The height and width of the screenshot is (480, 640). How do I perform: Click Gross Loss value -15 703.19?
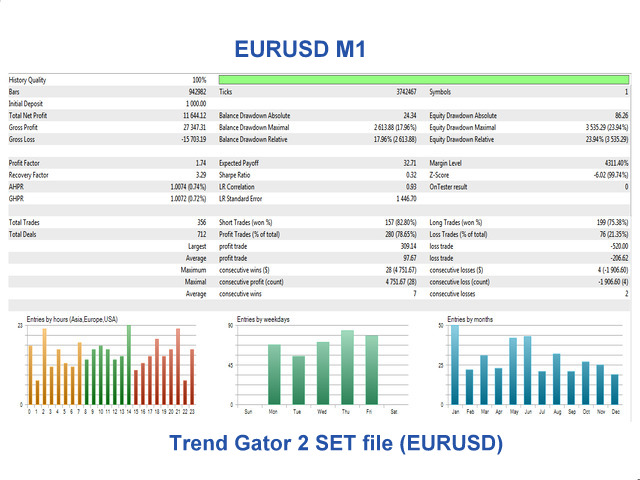click(x=193, y=139)
